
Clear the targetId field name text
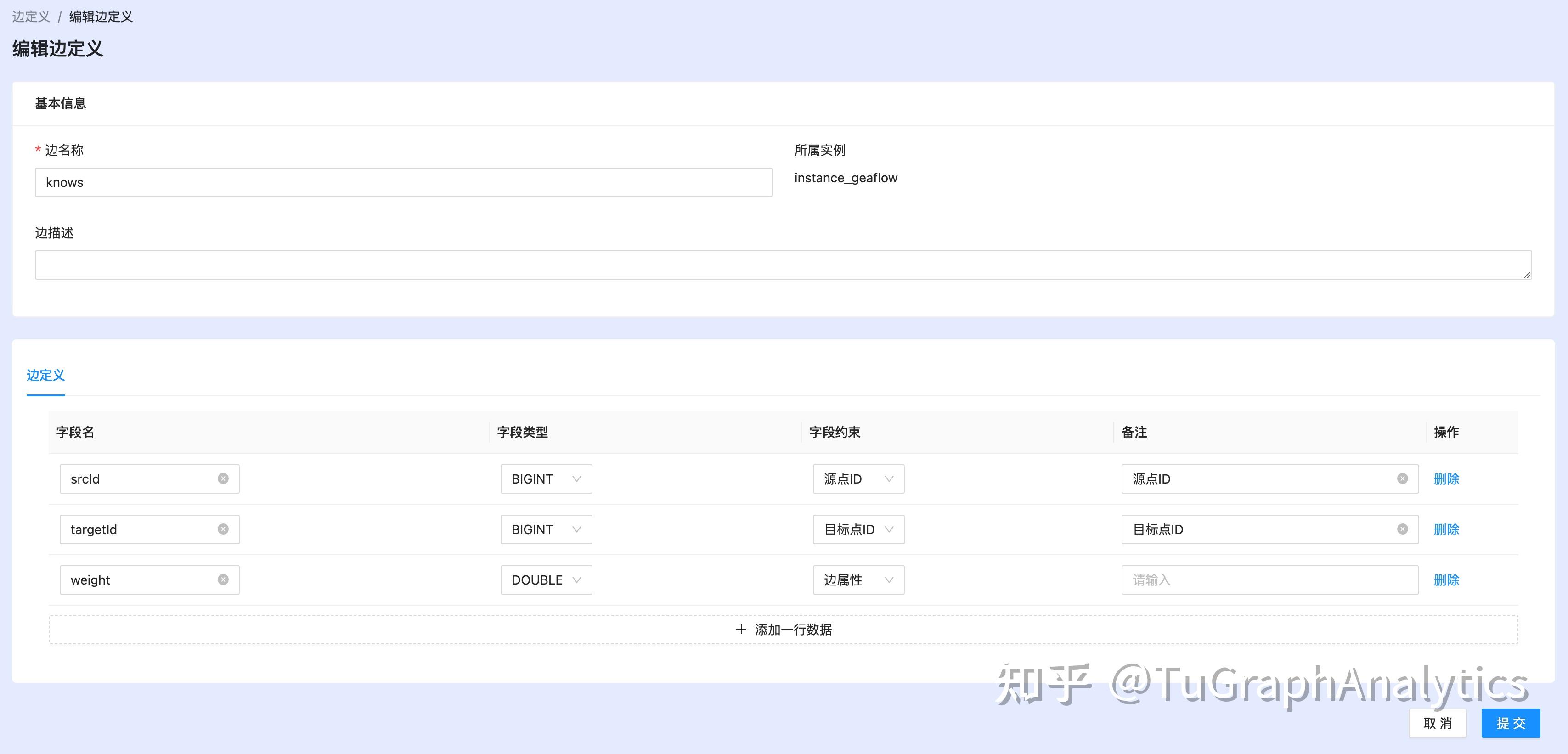tap(223, 529)
